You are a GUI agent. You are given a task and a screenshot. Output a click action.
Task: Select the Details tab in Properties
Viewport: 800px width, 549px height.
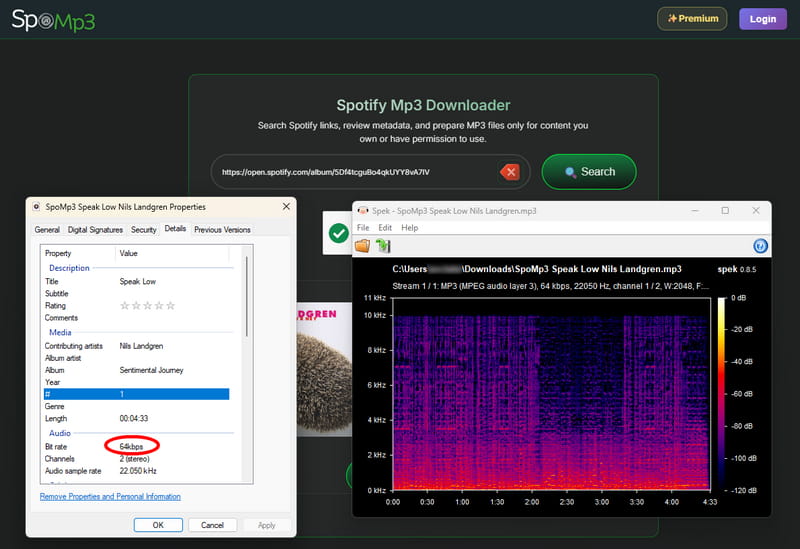[175, 229]
